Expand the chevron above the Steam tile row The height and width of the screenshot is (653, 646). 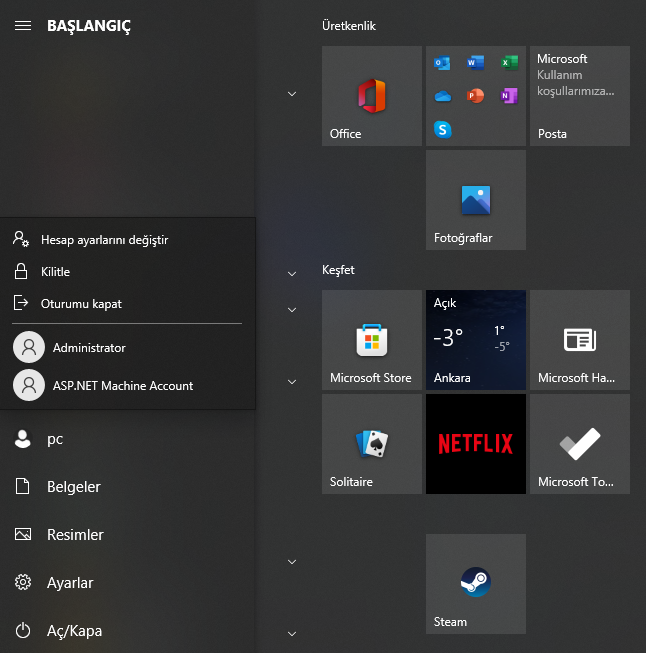[x=292, y=562]
